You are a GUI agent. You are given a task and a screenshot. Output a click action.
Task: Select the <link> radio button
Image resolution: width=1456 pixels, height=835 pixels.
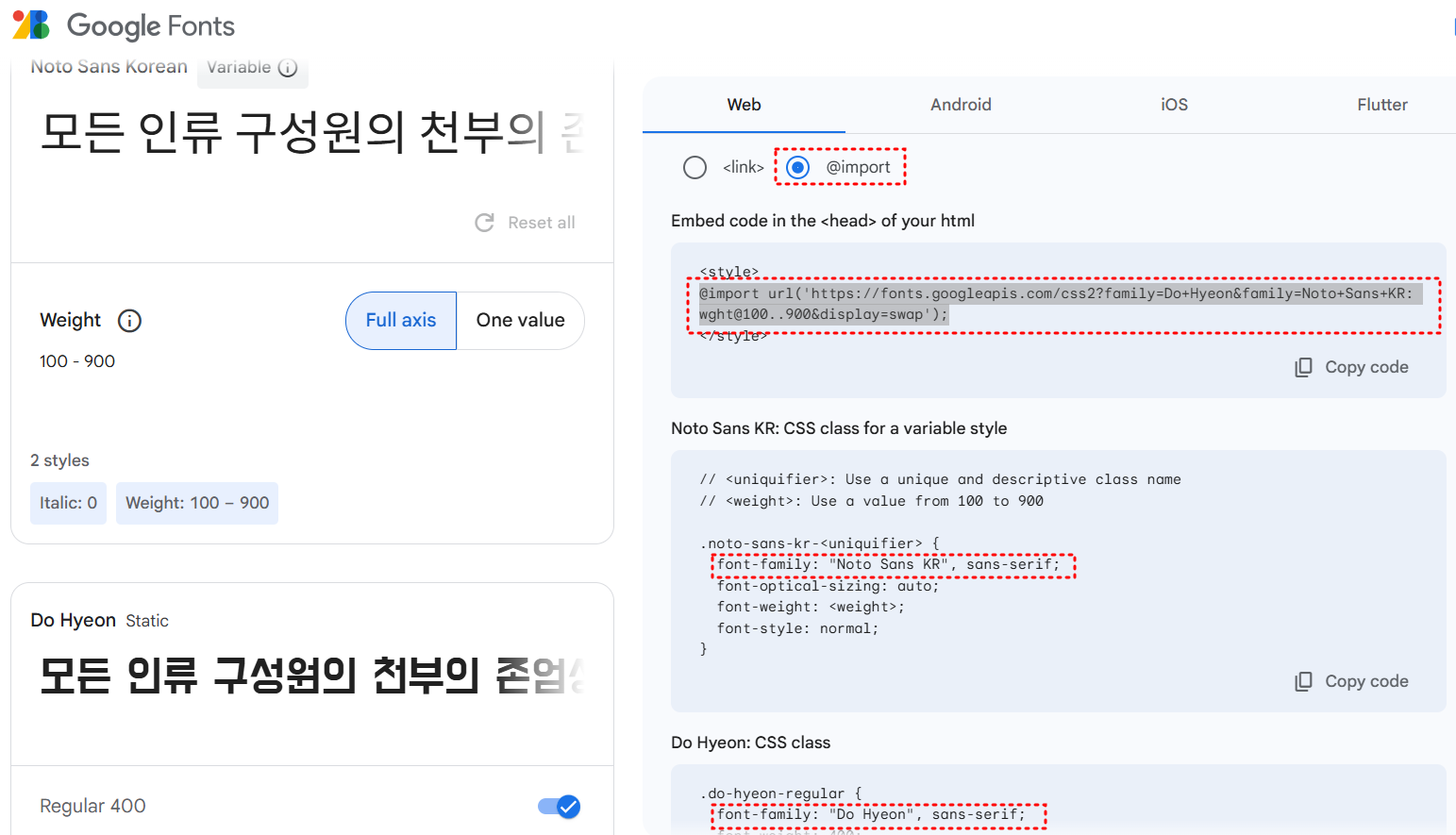(695, 167)
